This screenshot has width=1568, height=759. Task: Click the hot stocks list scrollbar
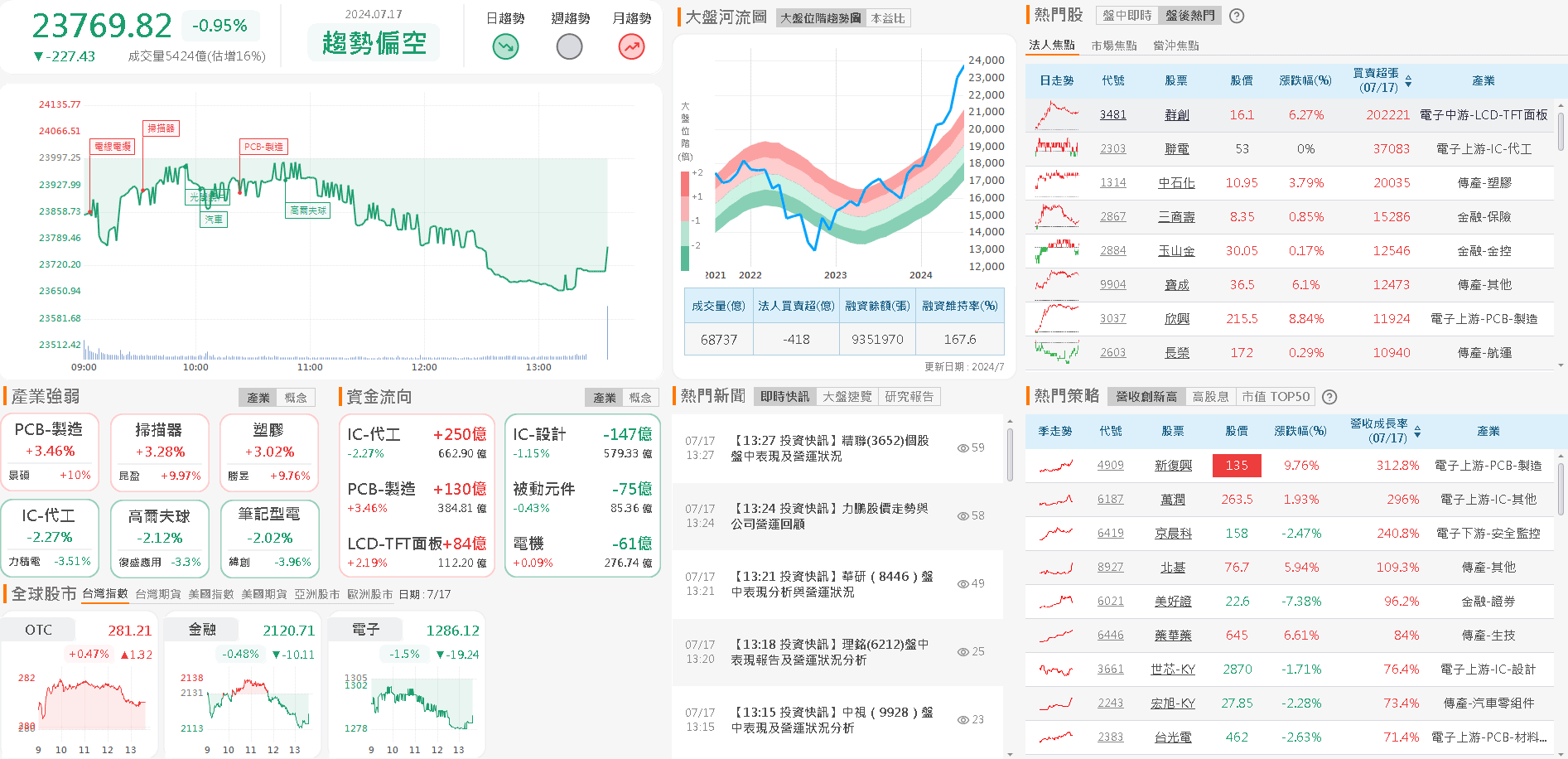click(x=1561, y=133)
